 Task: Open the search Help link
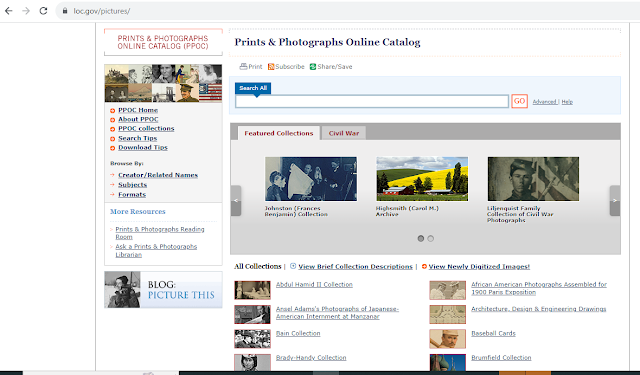click(x=567, y=102)
